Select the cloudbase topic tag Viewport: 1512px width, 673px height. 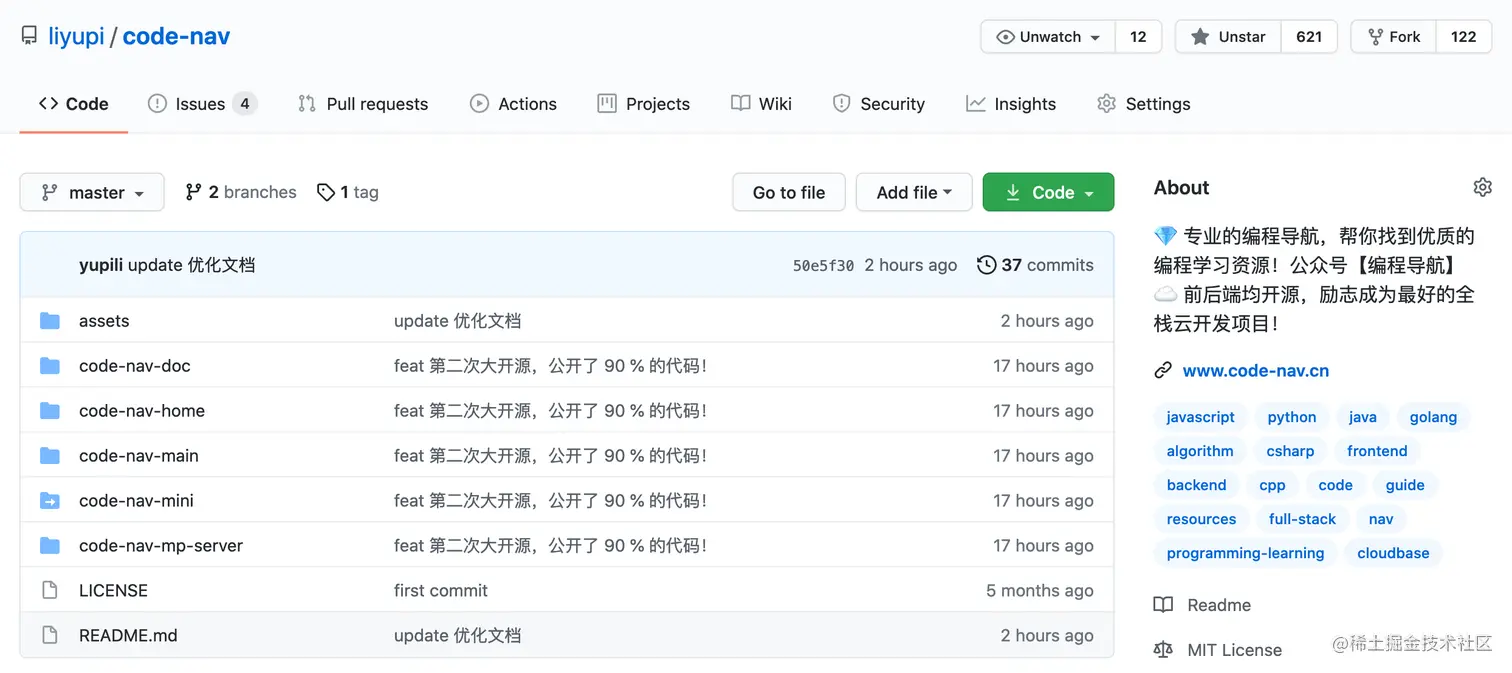tap(1393, 553)
